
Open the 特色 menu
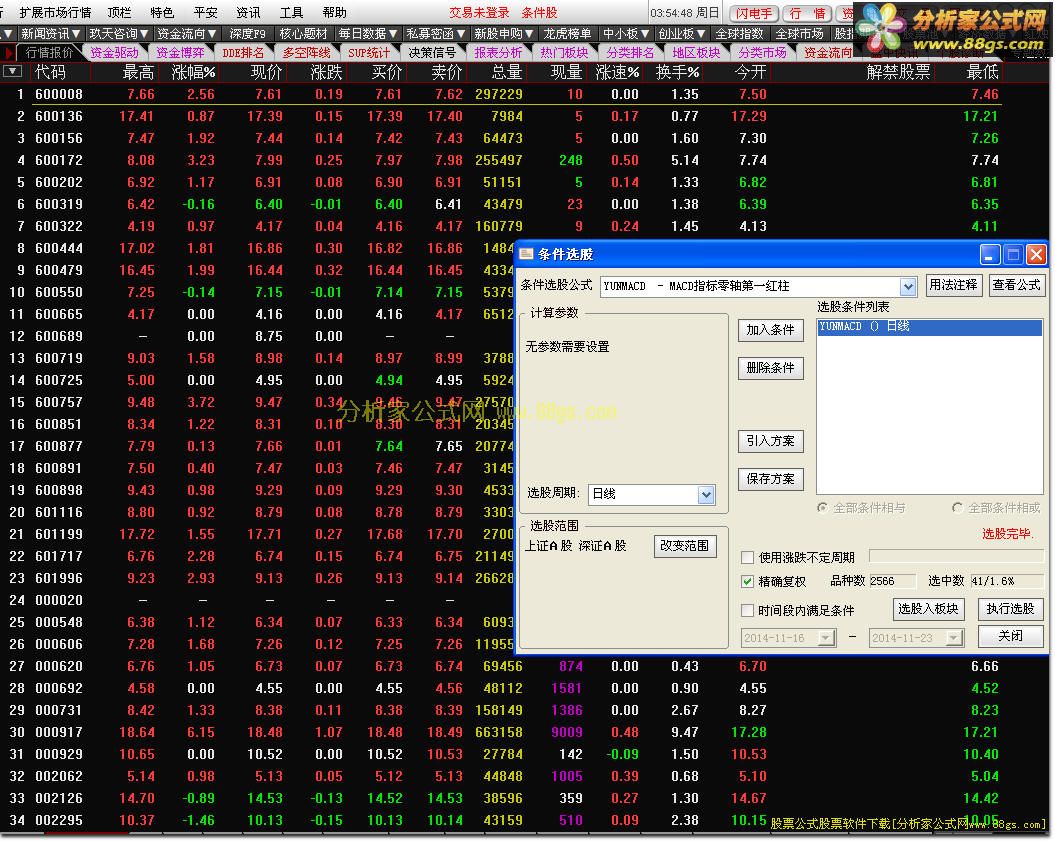tap(162, 13)
